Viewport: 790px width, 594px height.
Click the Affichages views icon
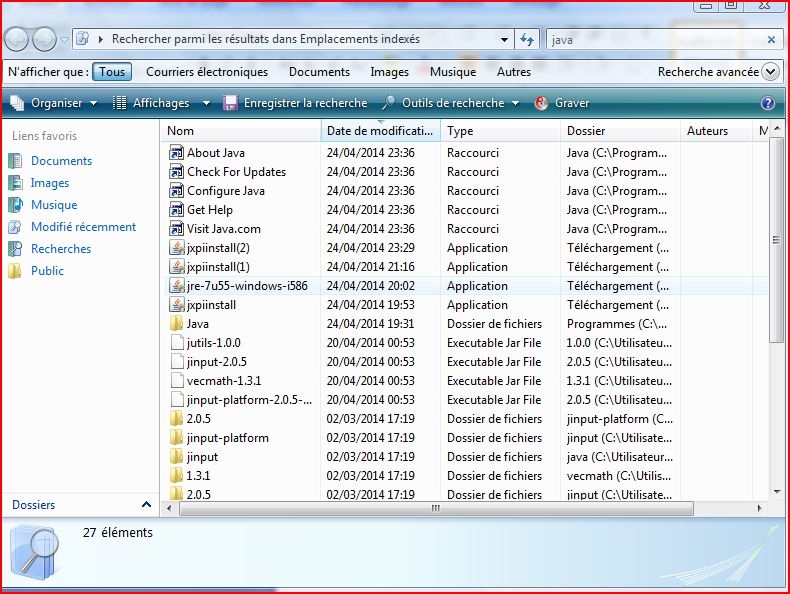[x=119, y=103]
